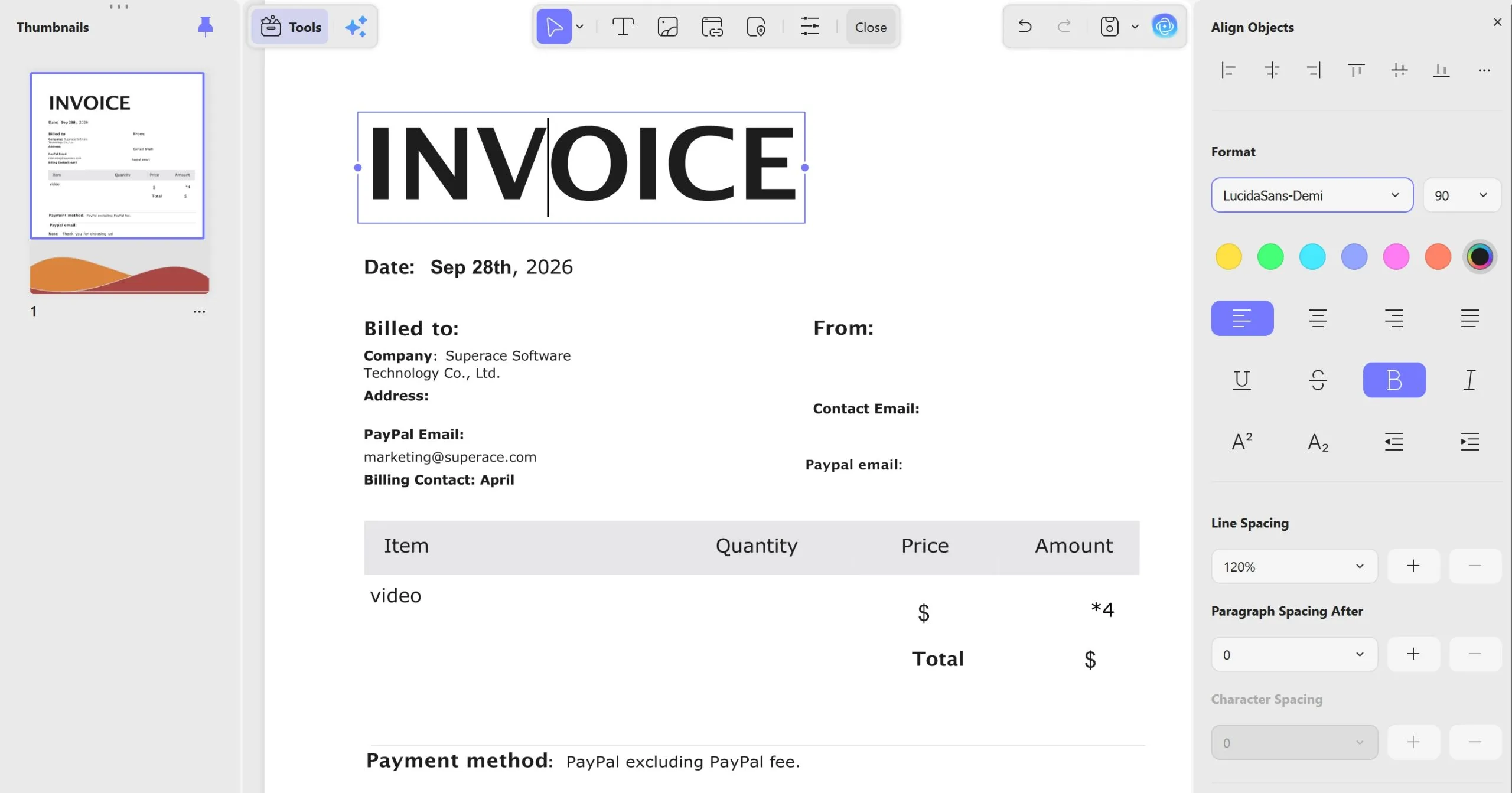Open Paragraph Spacing After dropdown
Viewport: 1512px width, 793px height.
tap(1294, 654)
